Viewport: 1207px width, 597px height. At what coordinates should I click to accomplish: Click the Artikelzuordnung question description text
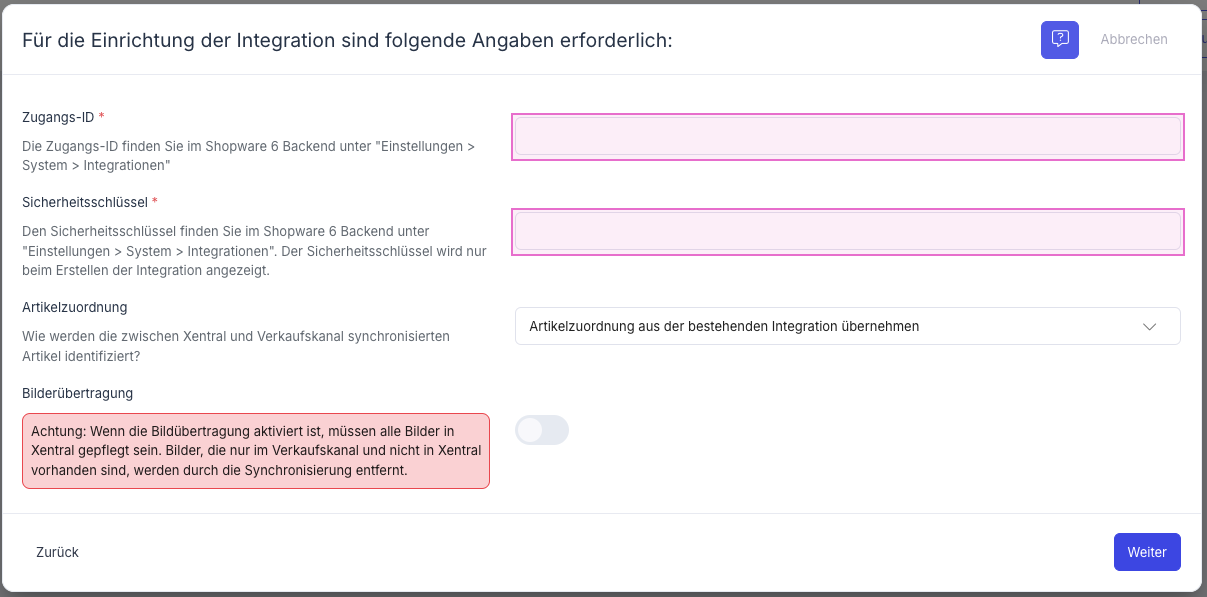coord(236,346)
